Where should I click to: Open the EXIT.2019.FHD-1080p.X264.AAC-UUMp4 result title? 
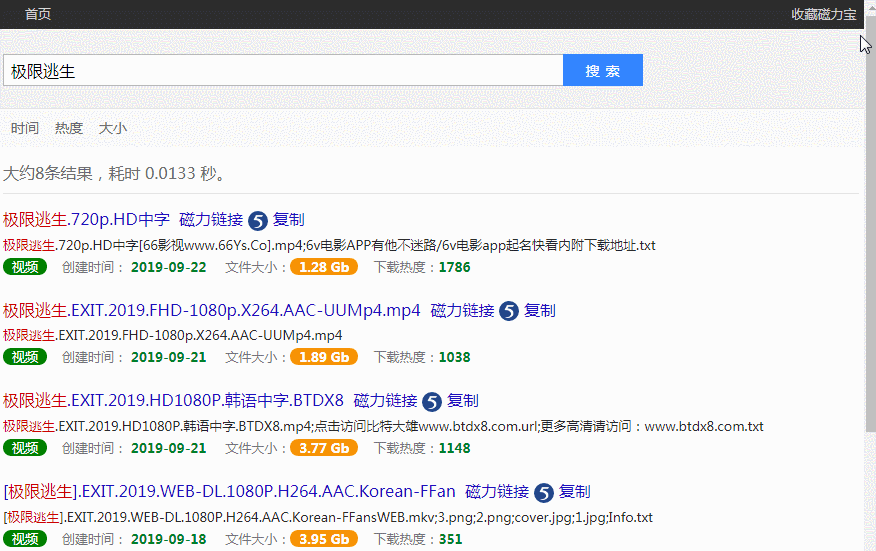point(212,311)
